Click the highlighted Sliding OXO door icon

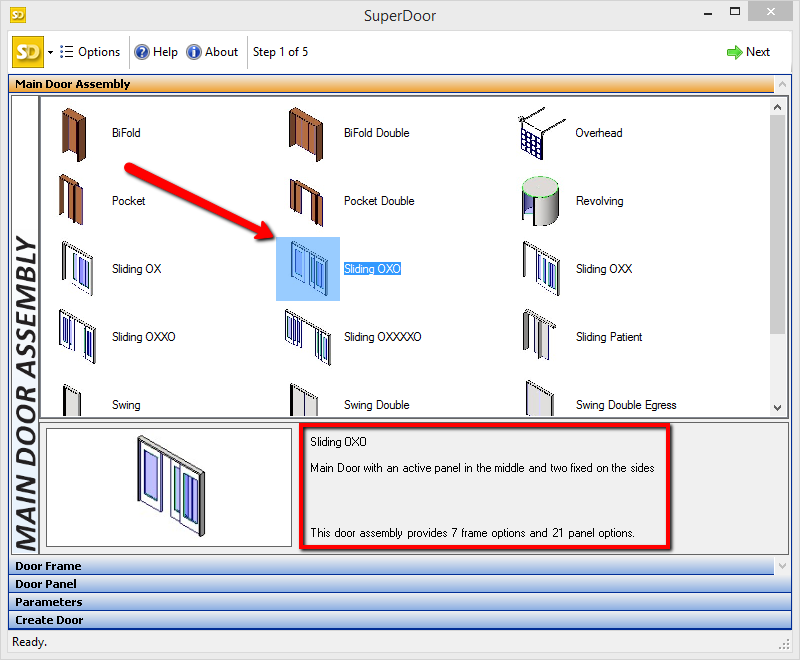[308, 269]
